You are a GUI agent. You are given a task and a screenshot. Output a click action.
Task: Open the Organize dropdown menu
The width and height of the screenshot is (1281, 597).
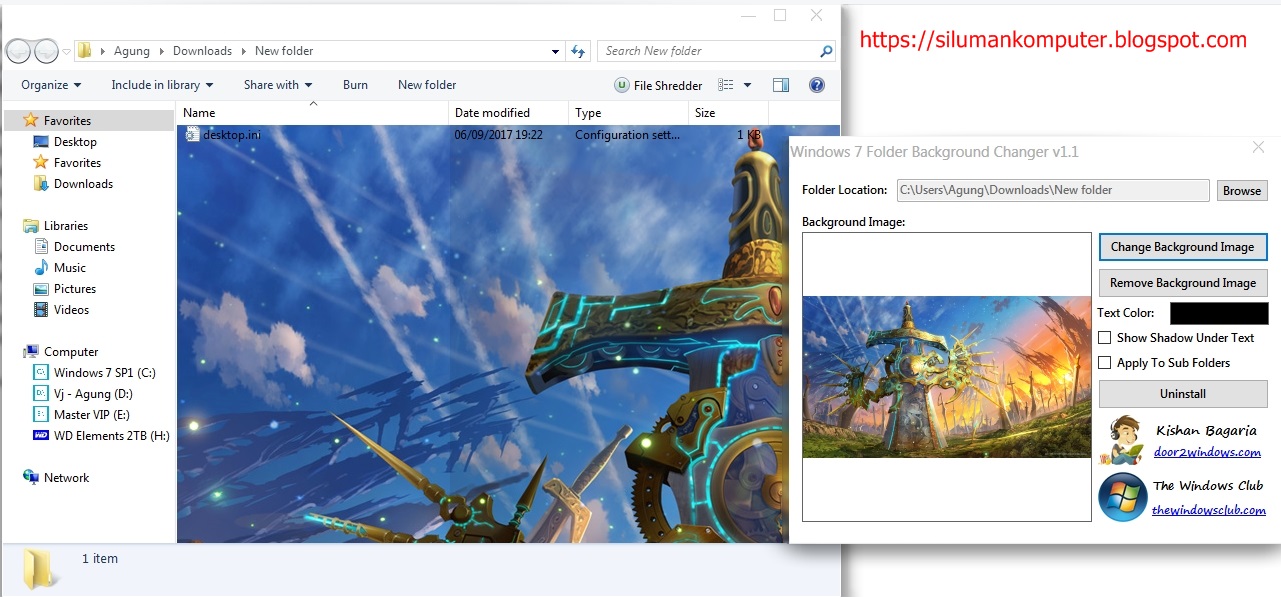click(x=51, y=85)
